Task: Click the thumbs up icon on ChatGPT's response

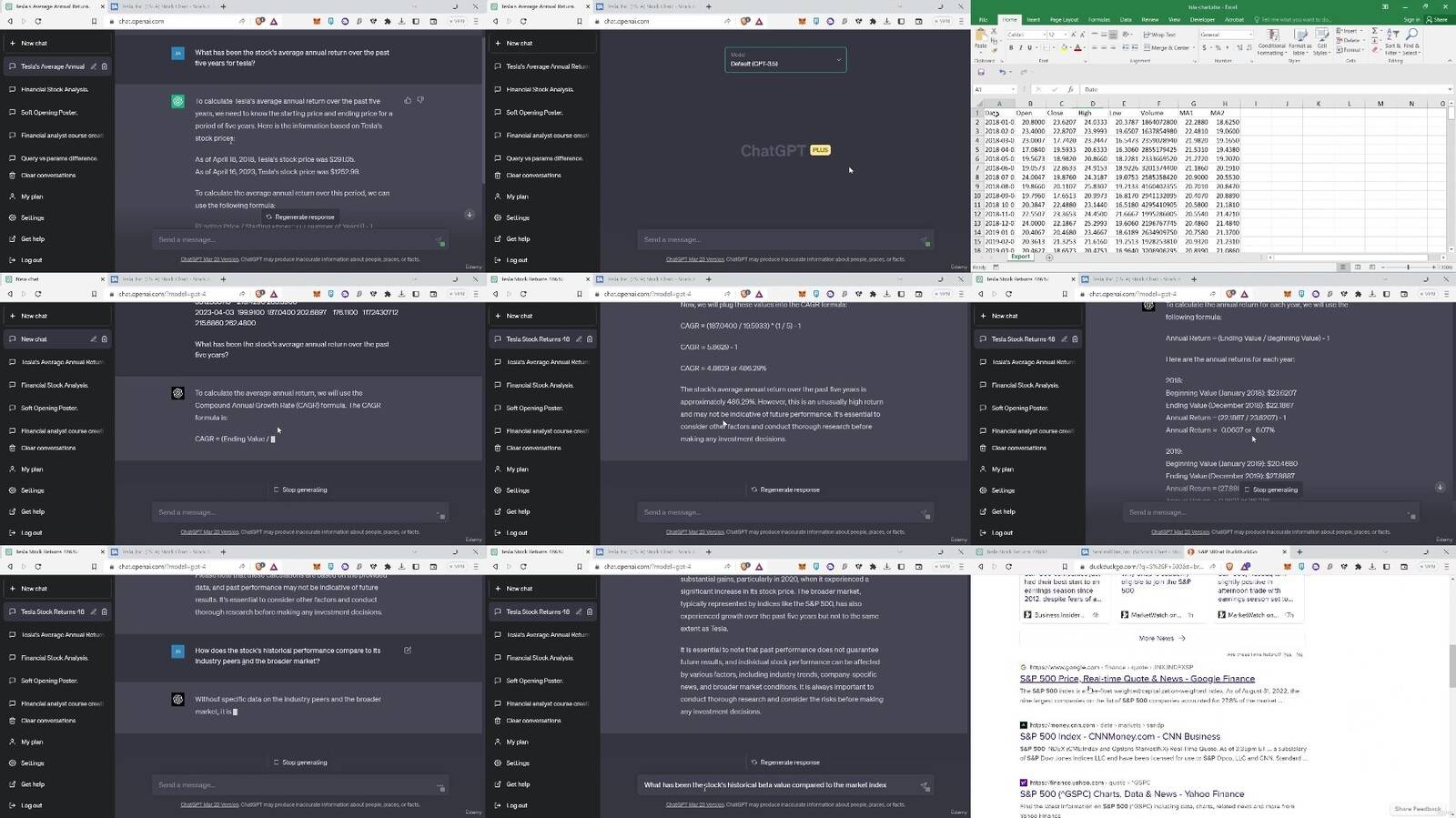Action: 408,100
